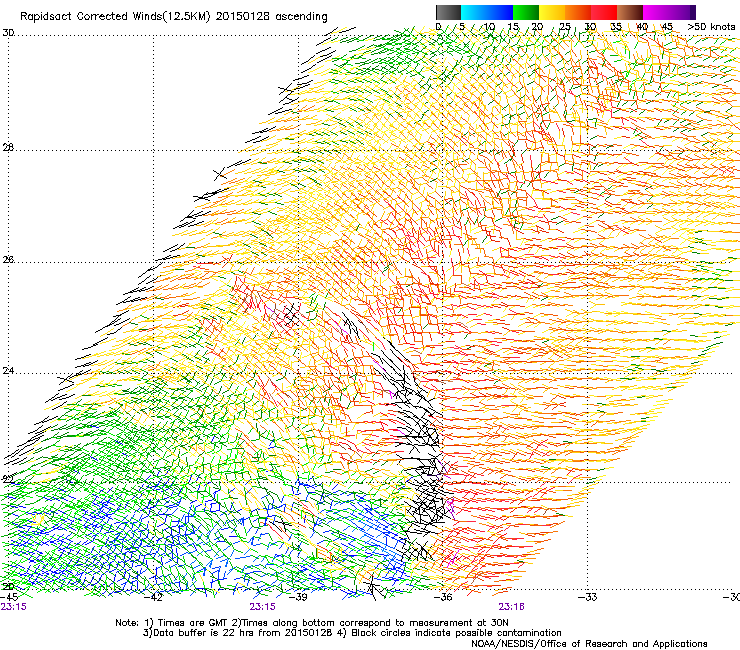Click the green 15-20 knots legend swatch
The width and height of the screenshot is (740, 650).
tap(526, 12)
